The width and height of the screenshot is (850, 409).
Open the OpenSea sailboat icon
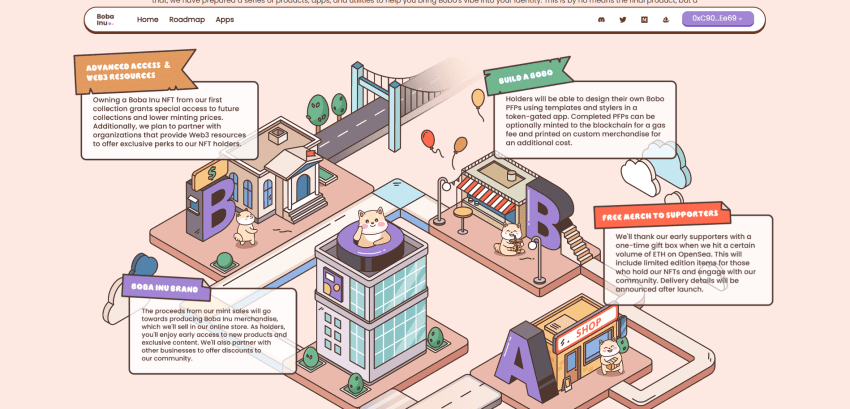click(x=666, y=20)
